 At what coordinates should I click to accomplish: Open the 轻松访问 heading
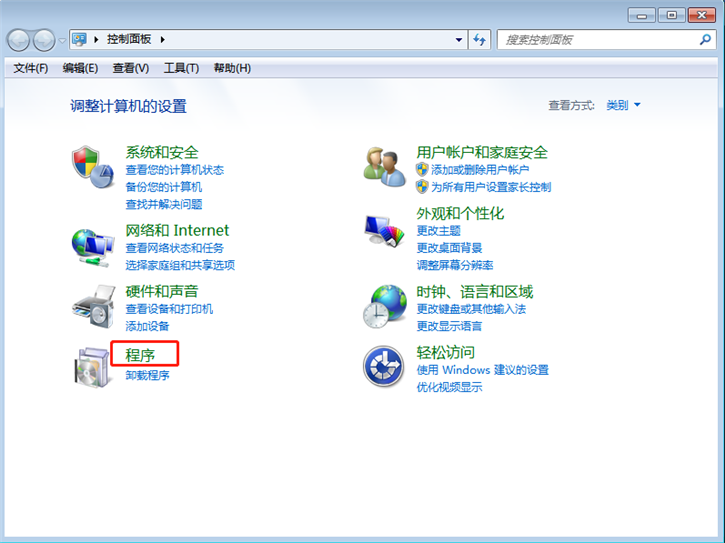445,352
